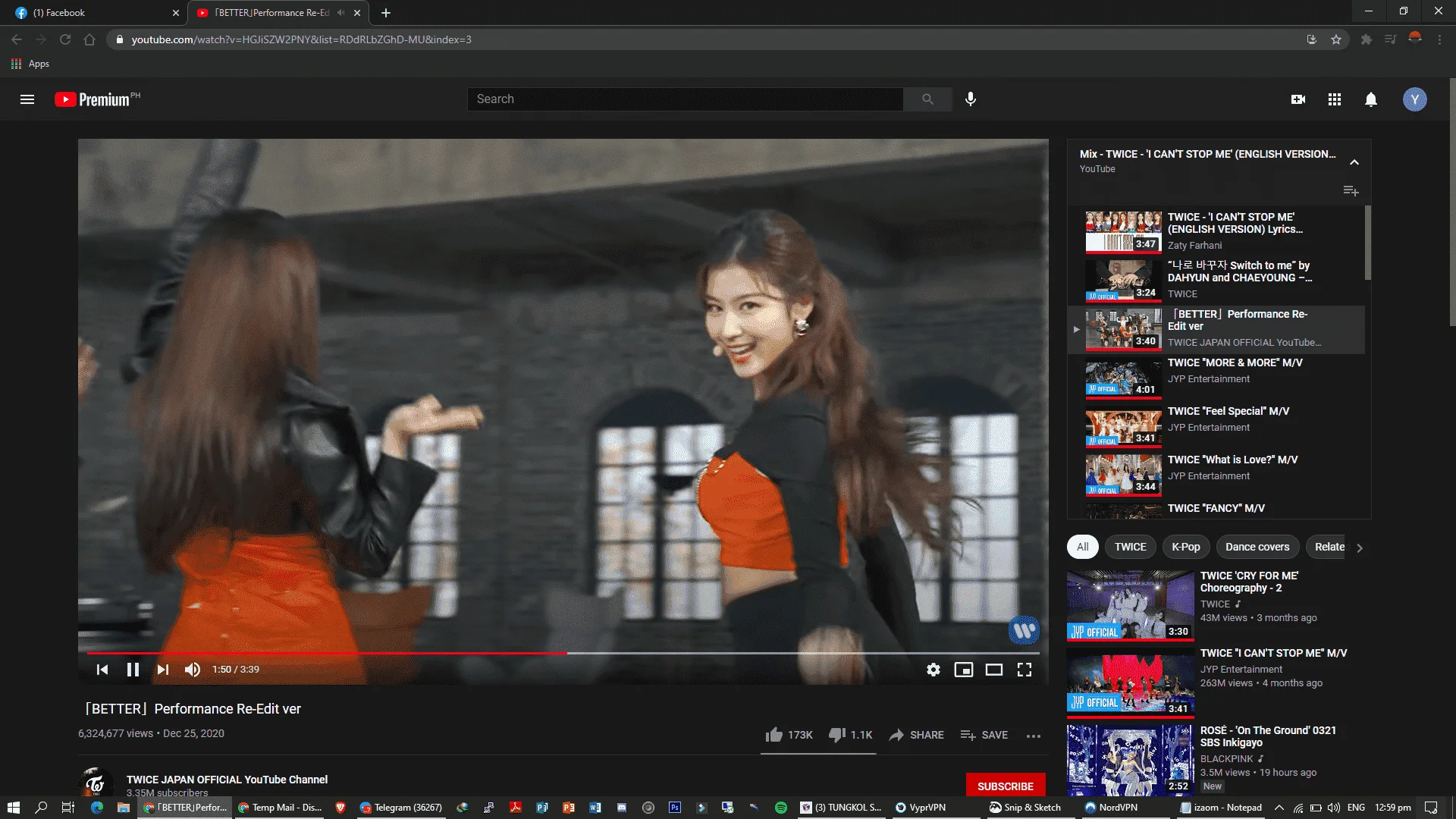Open the Windows Start menu
Image resolution: width=1456 pixels, height=819 pixels.
(13, 808)
